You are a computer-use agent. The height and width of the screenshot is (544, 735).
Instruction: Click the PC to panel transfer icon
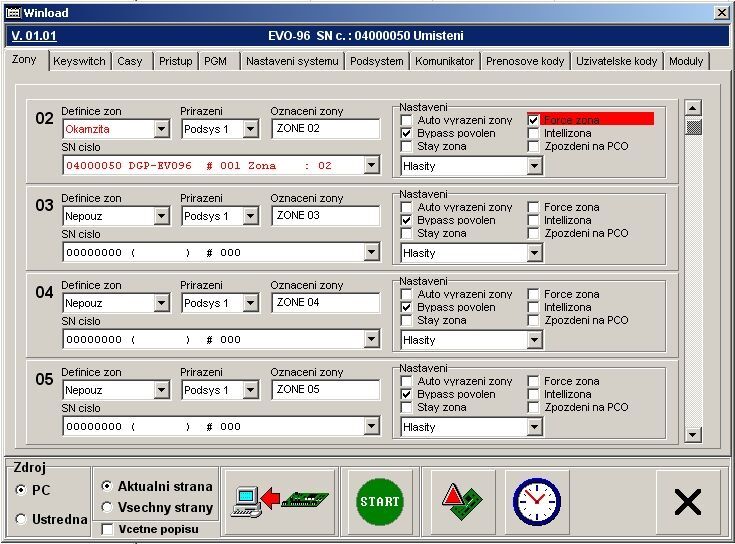(x=279, y=501)
